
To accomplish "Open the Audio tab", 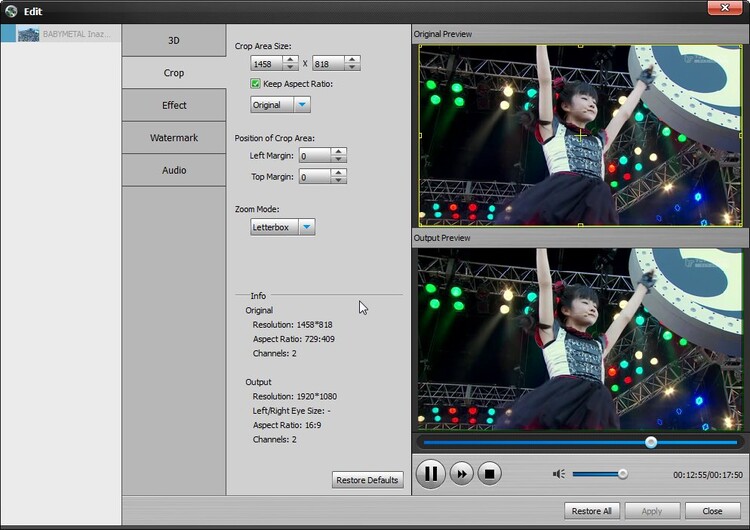I will tap(174, 170).
